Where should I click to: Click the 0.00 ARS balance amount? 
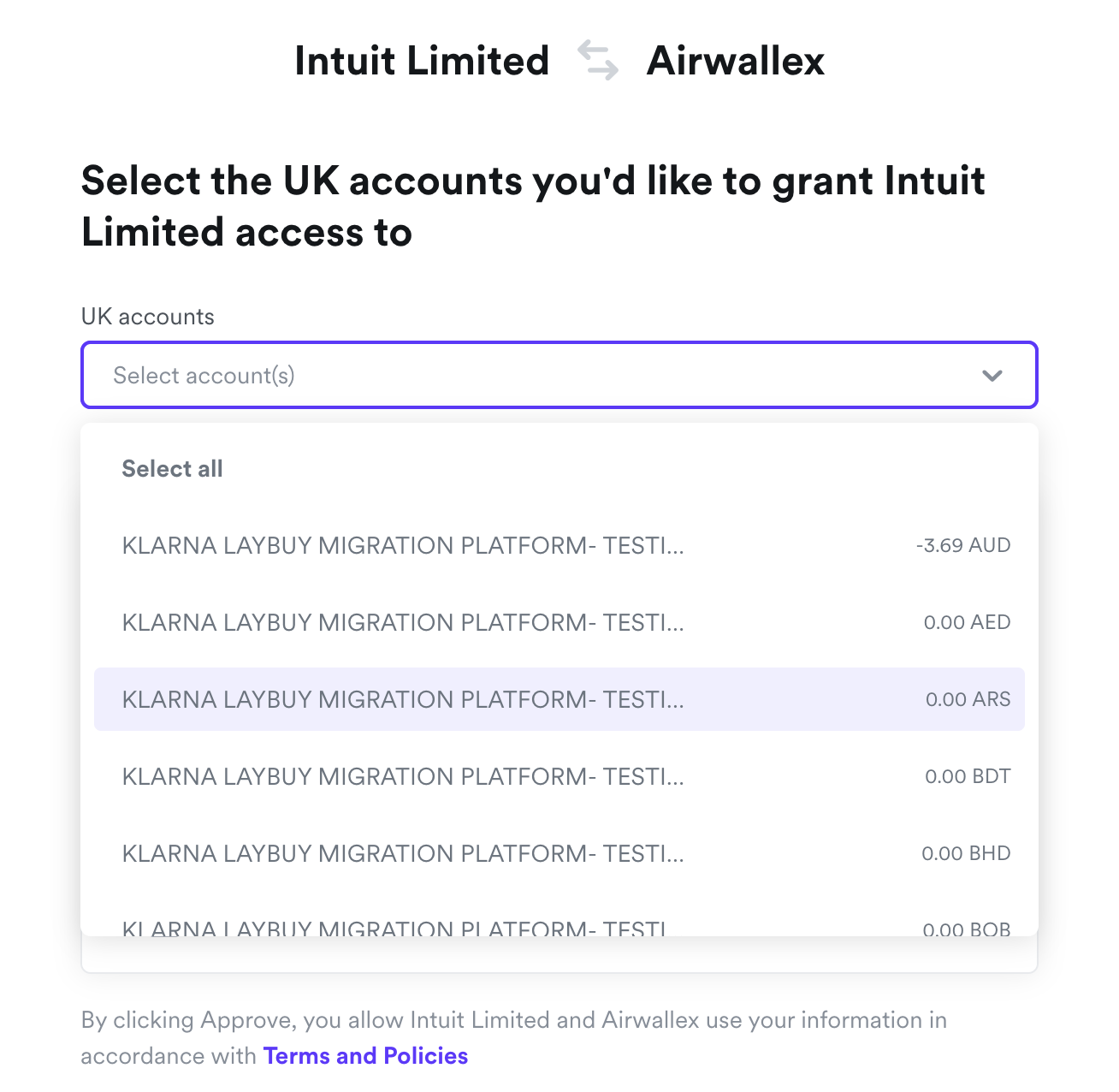pos(968,700)
